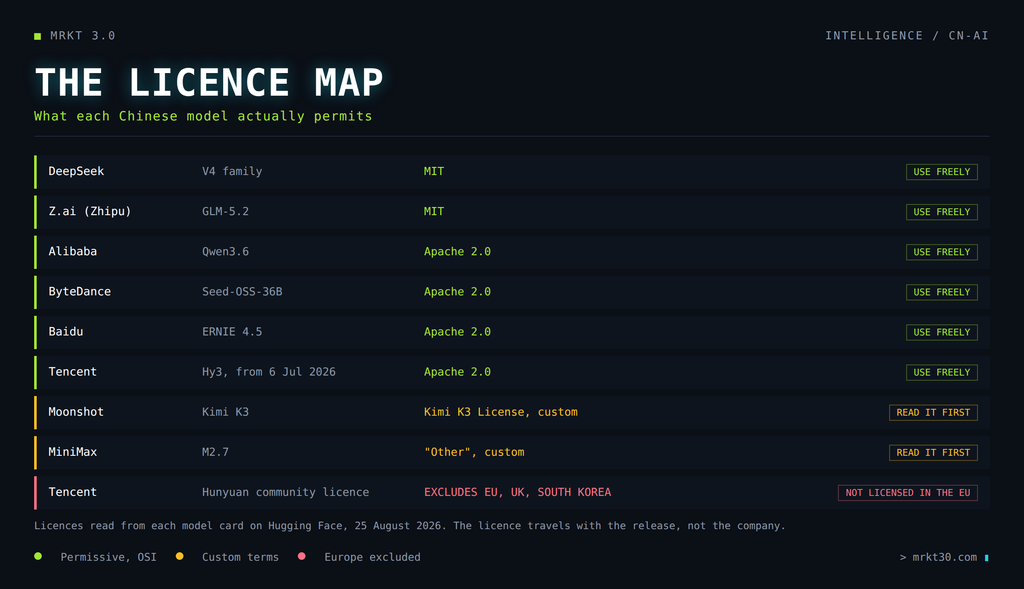Screen dimensions: 1024x589
Task: Click 'Kimi K3 License, custom' text
Action: 501,412
